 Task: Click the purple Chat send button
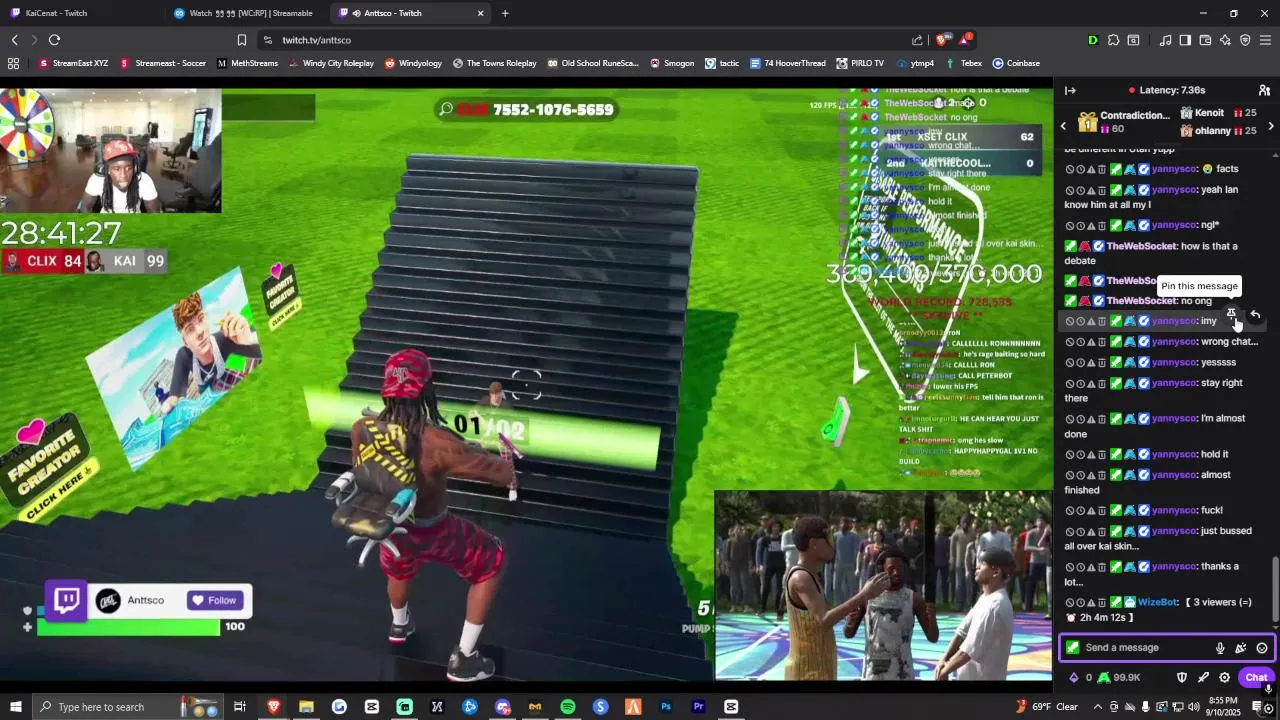point(1256,677)
